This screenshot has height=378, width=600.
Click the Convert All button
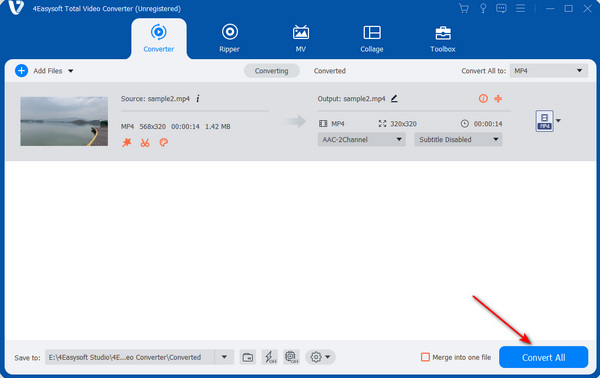pos(543,357)
